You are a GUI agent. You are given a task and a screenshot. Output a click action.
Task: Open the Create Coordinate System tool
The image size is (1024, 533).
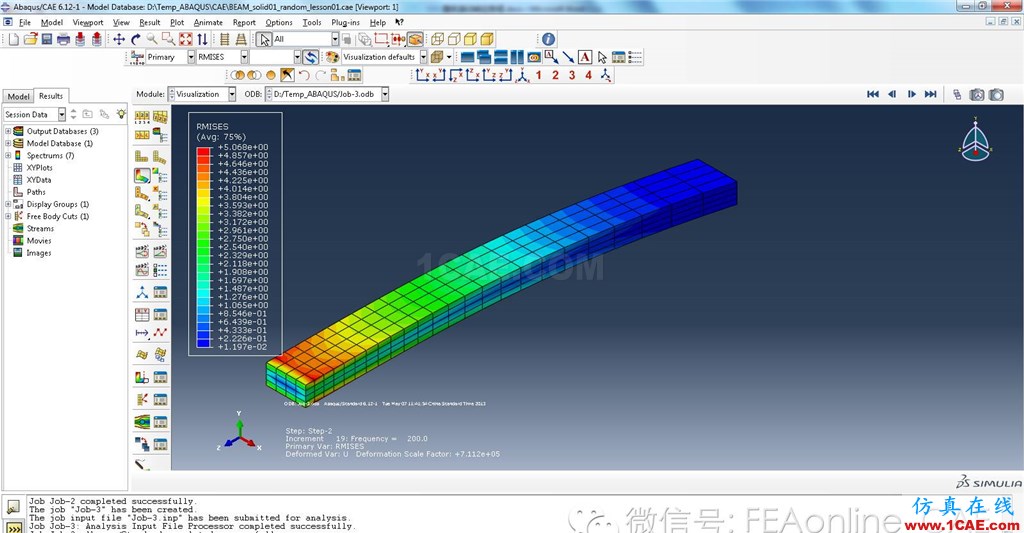pos(142,292)
